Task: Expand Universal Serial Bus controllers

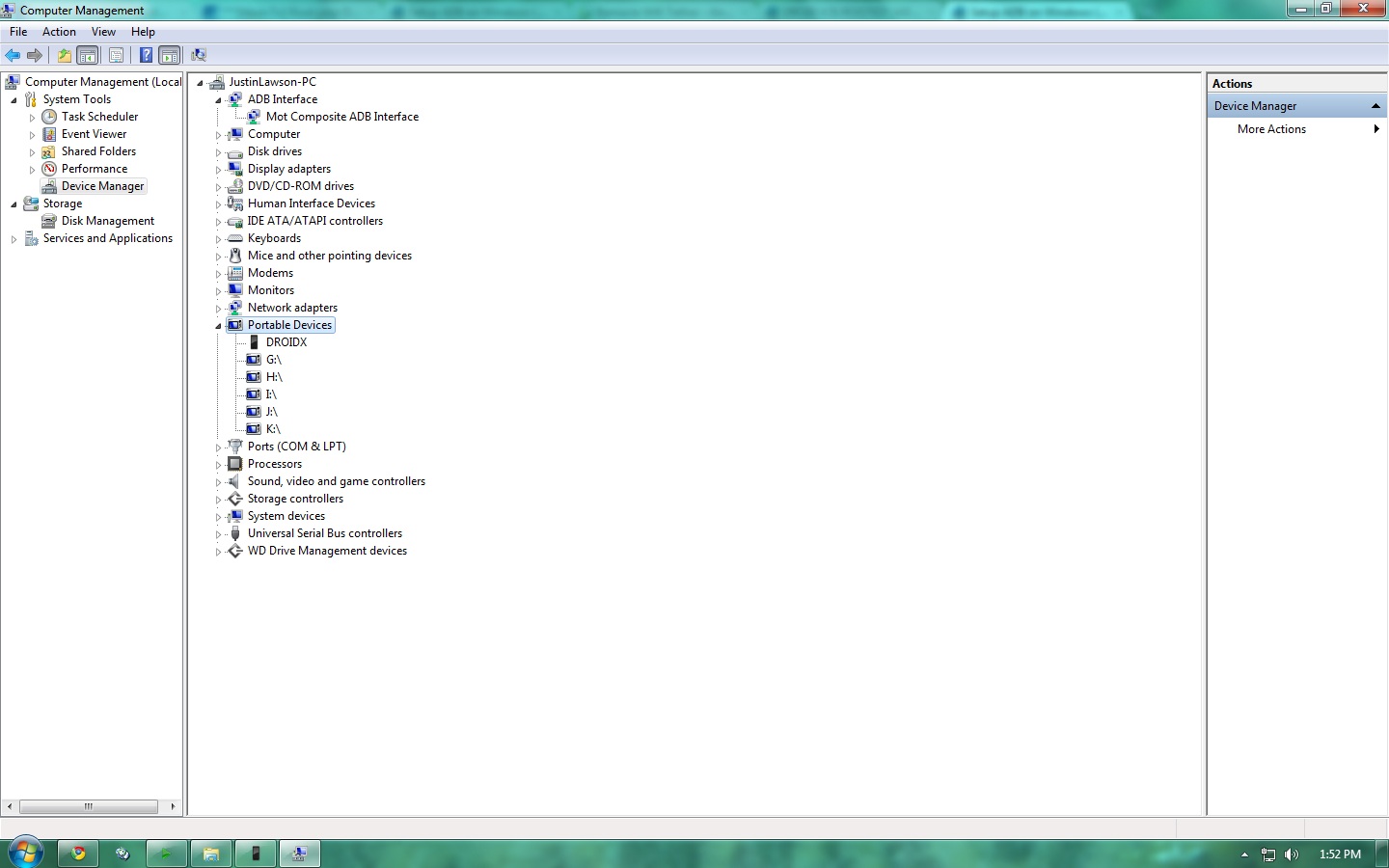Action: 218,534
